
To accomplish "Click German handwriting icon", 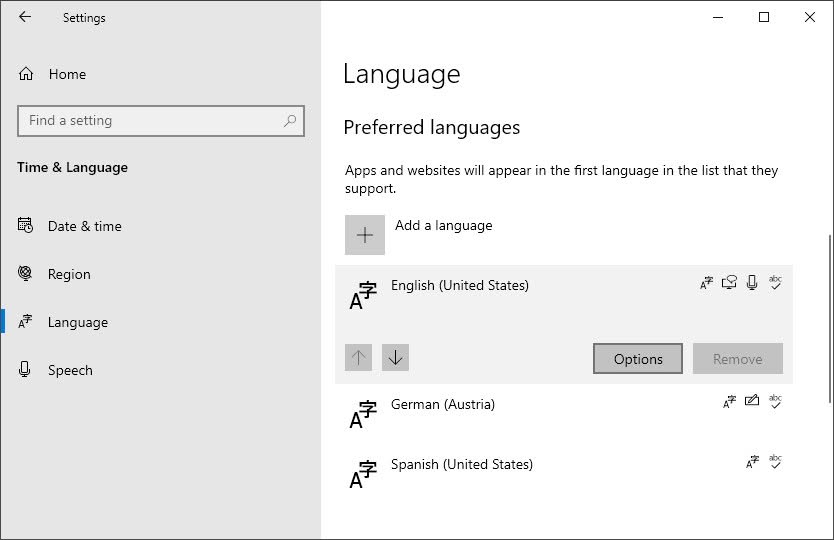I will click(752, 401).
